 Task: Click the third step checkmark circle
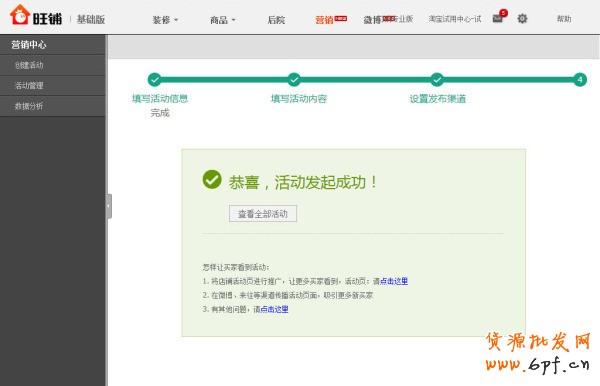coord(437,80)
